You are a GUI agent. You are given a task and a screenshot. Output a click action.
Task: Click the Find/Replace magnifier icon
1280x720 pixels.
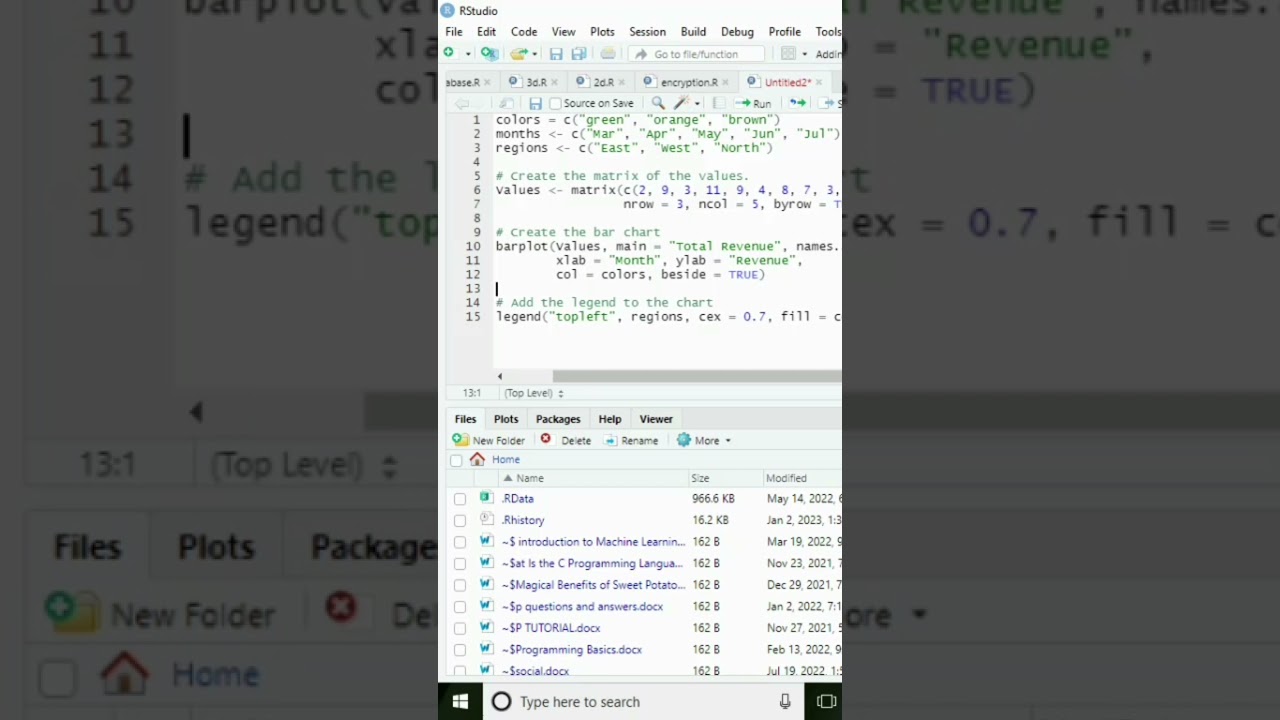coord(658,103)
